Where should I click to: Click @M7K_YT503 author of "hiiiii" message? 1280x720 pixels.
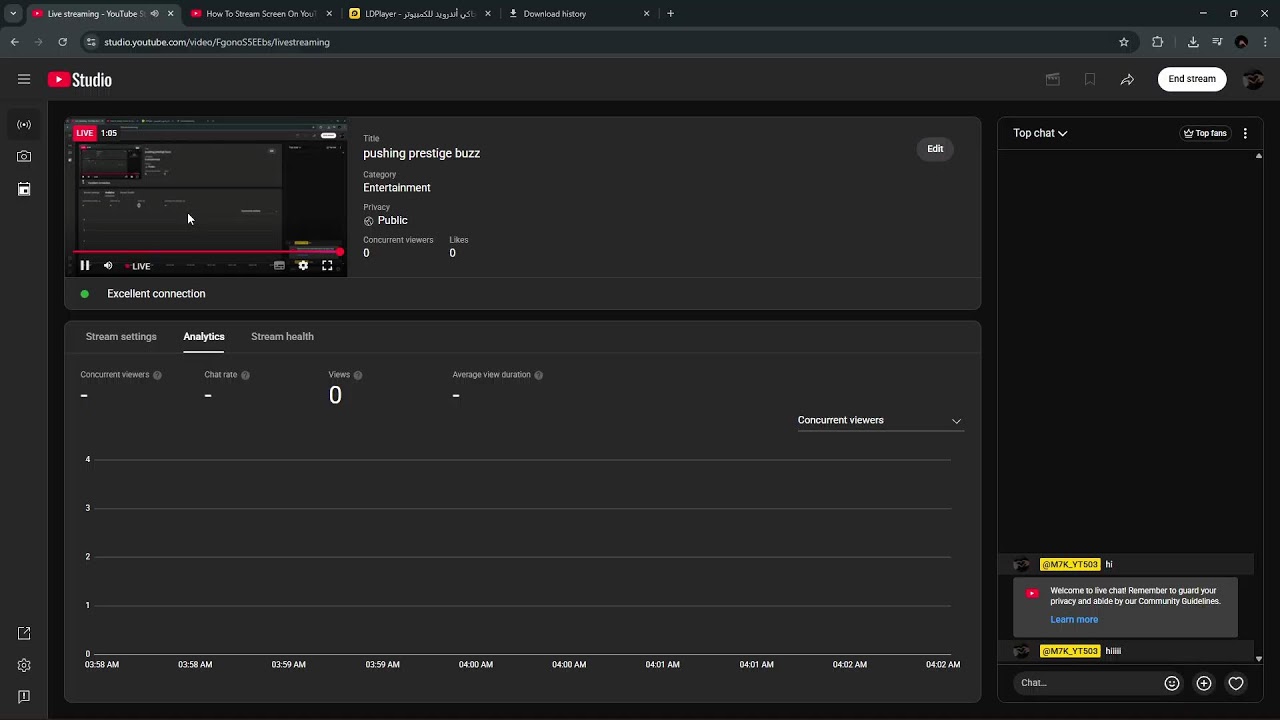point(1070,651)
